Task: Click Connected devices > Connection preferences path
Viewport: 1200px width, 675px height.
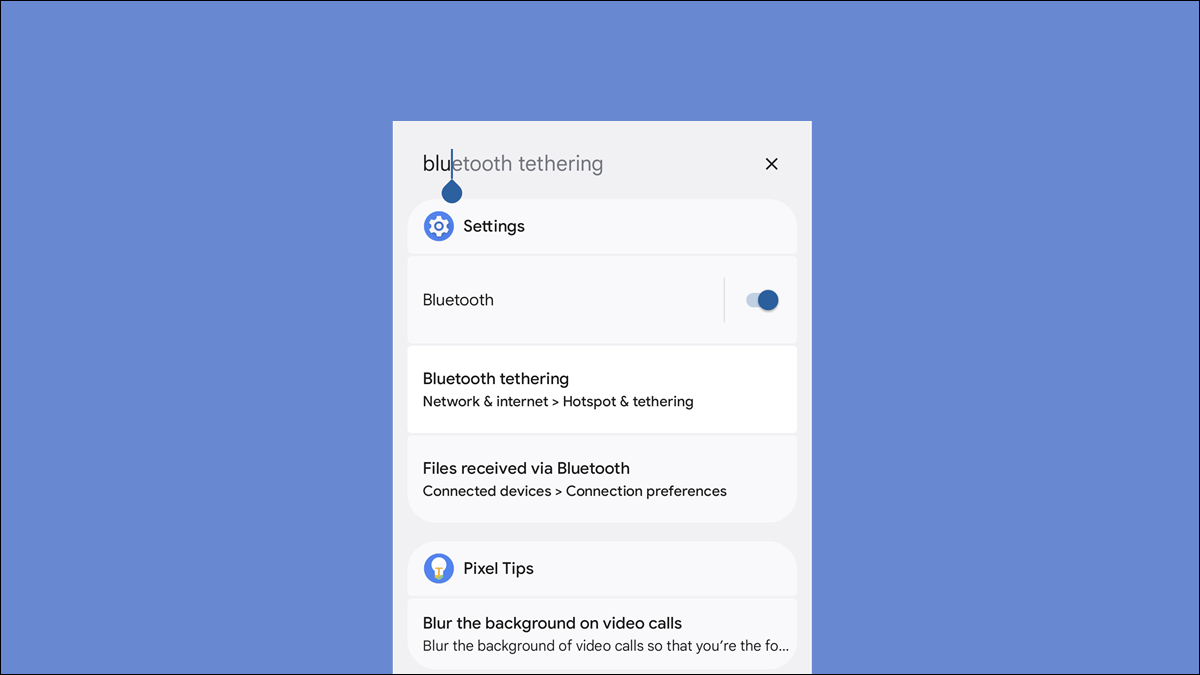Action: pos(574,491)
